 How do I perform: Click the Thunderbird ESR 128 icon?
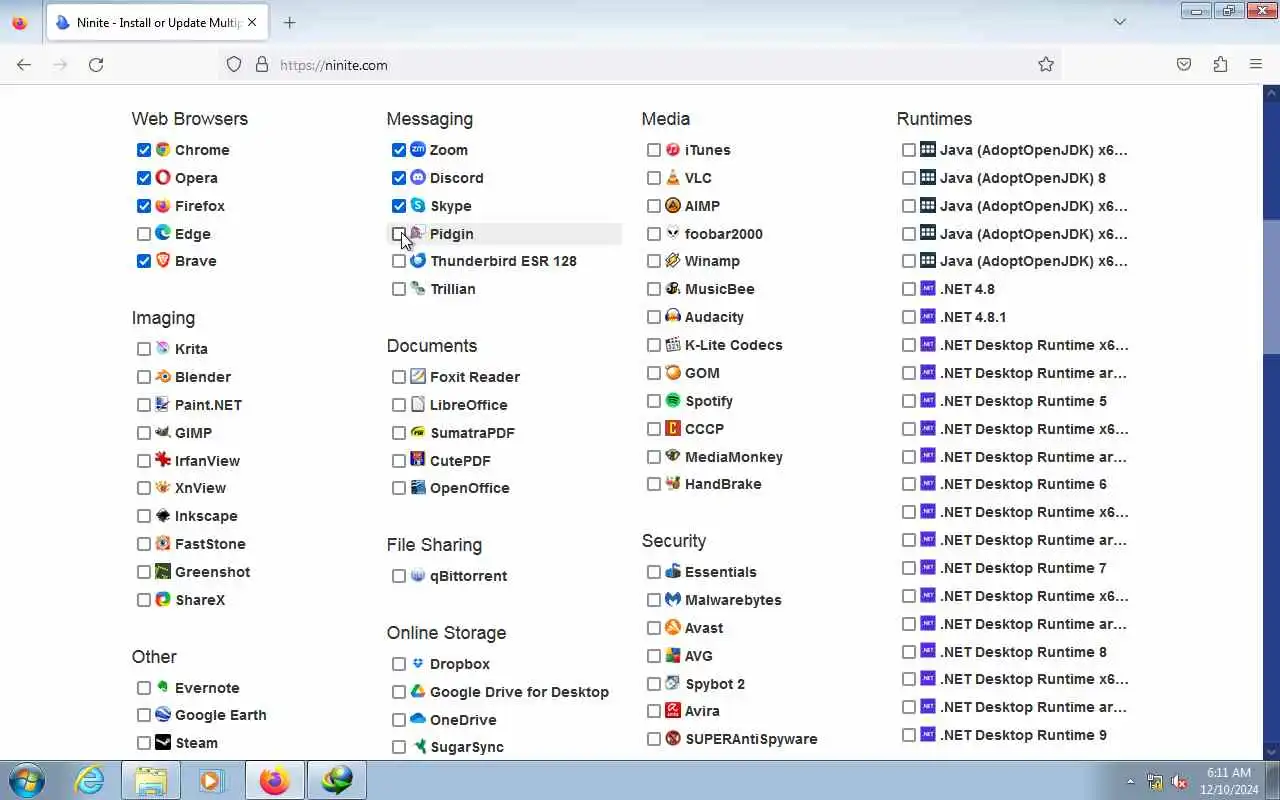click(x=418, y=260)
